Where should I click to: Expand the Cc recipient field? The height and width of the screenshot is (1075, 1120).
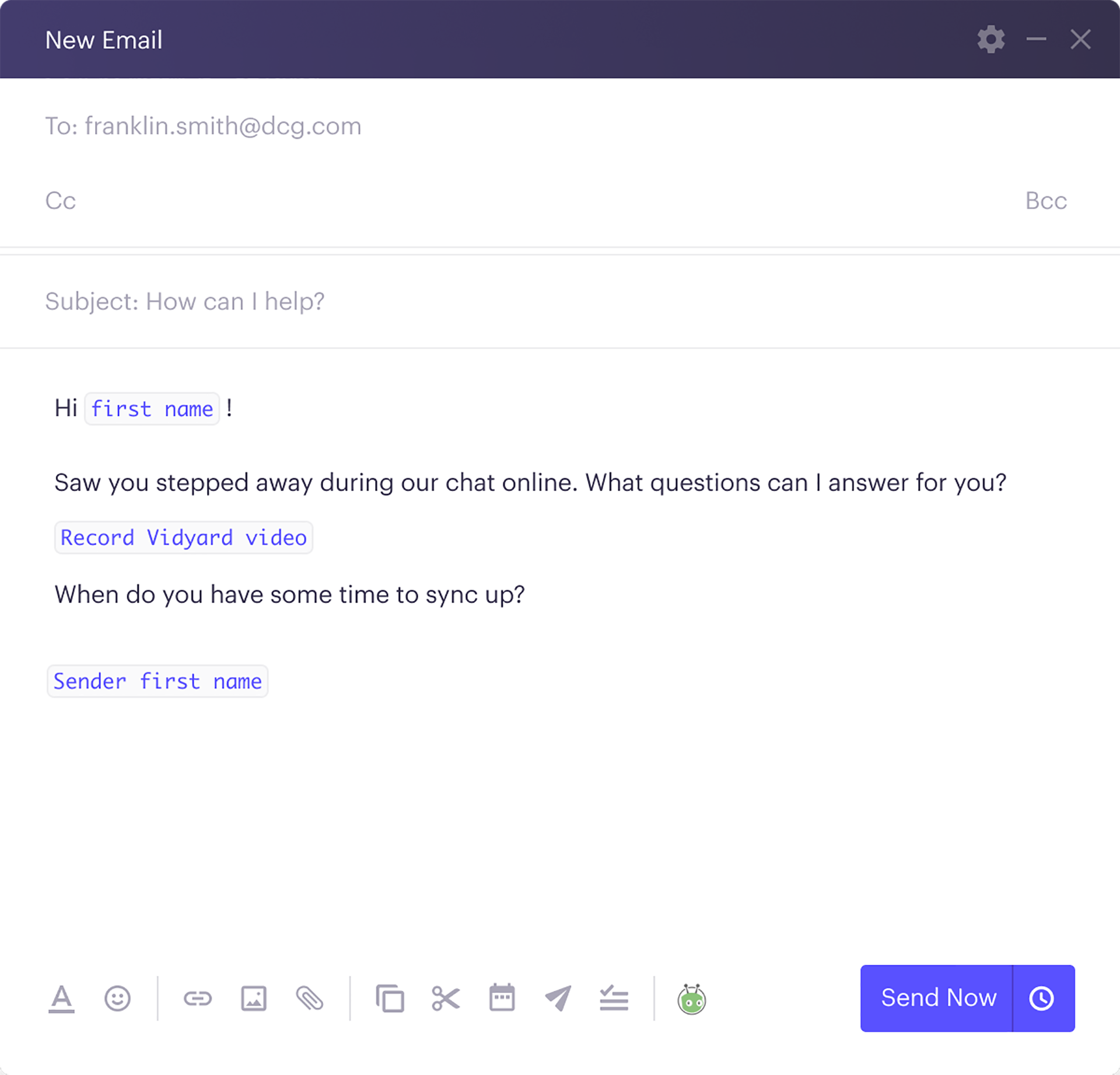point(60,201)
